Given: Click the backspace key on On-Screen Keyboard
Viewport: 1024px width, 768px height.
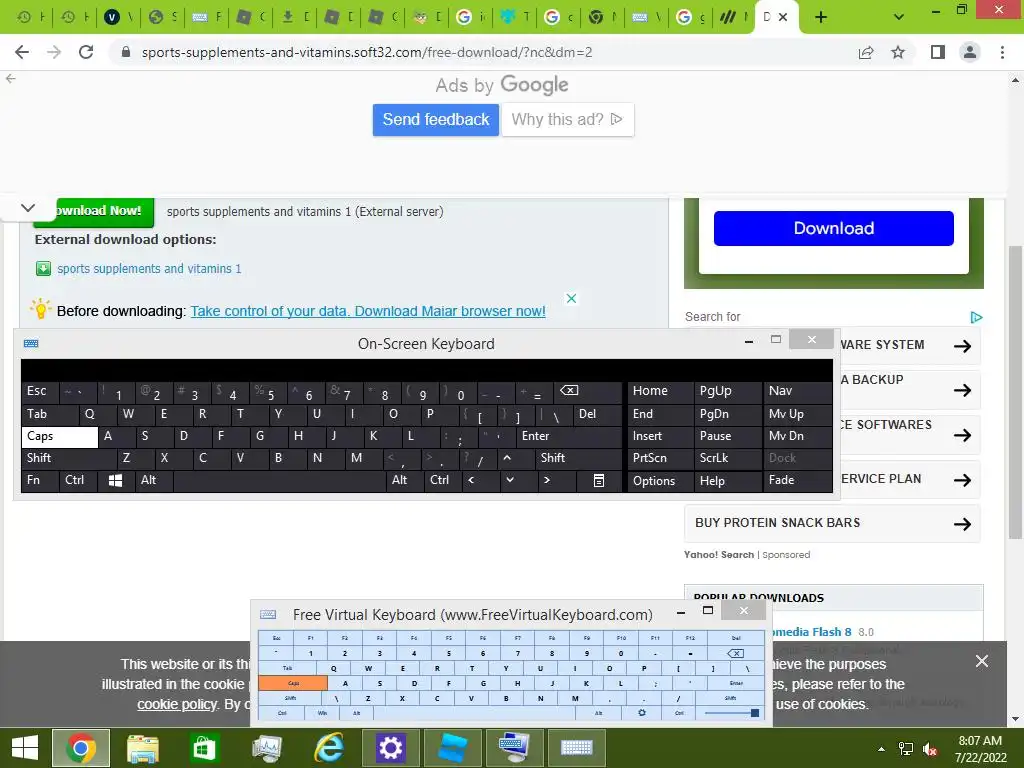Looking at the screenshot, I should click(586, 391).
